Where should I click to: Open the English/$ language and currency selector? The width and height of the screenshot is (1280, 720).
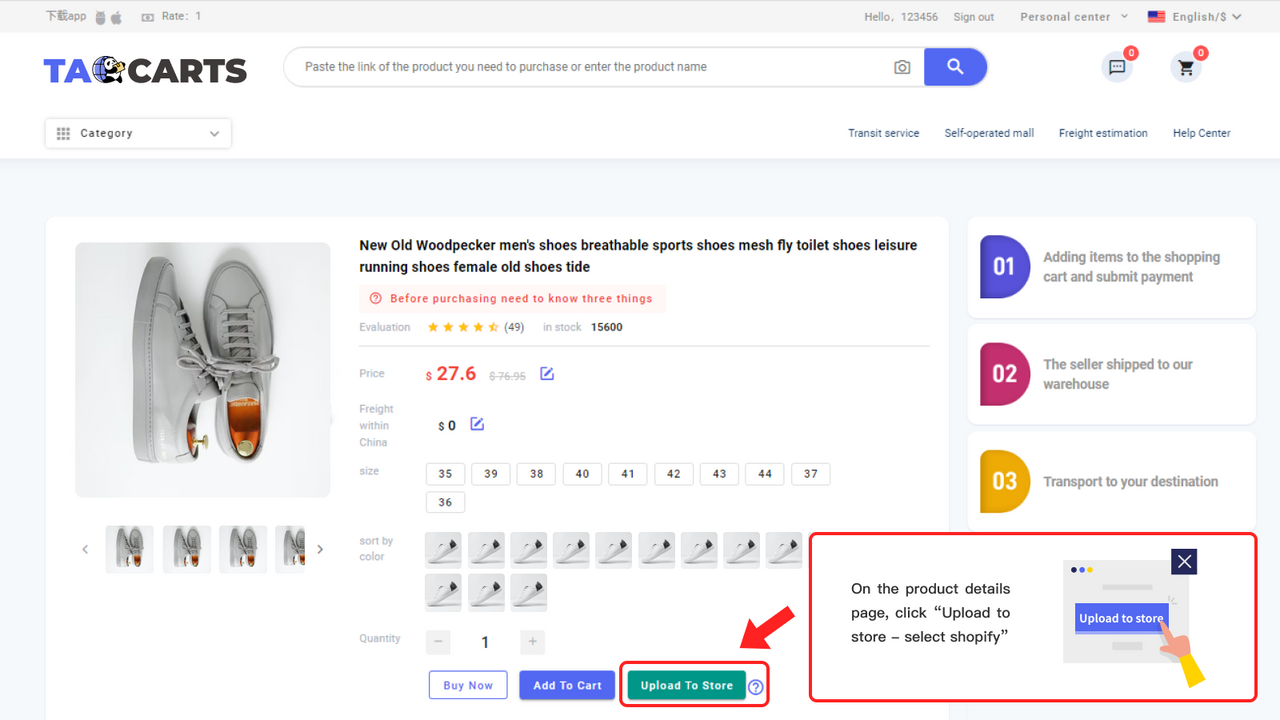(1196, 16)
